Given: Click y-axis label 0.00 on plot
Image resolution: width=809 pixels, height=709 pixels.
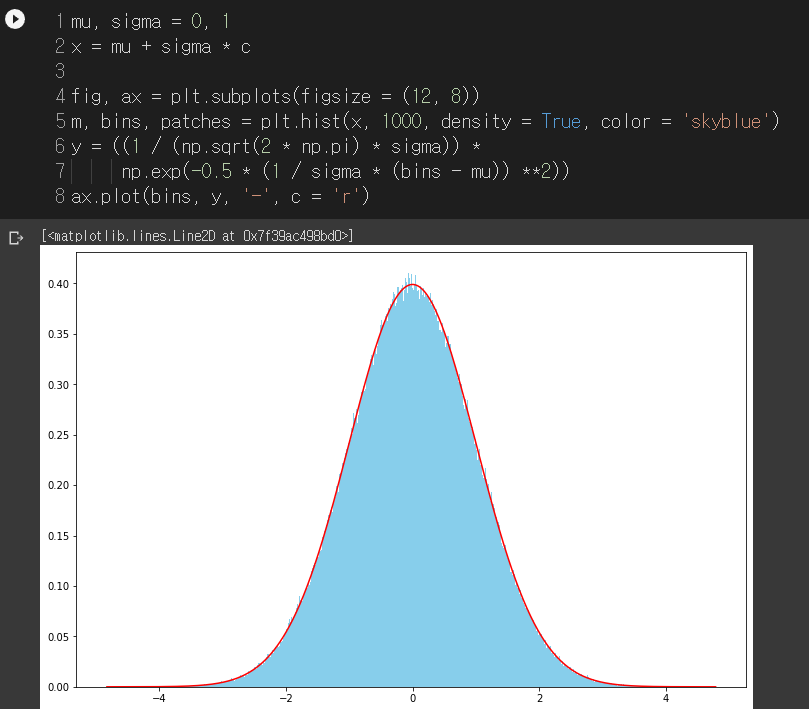Looking at the screenshot, I should coord(58,687).
